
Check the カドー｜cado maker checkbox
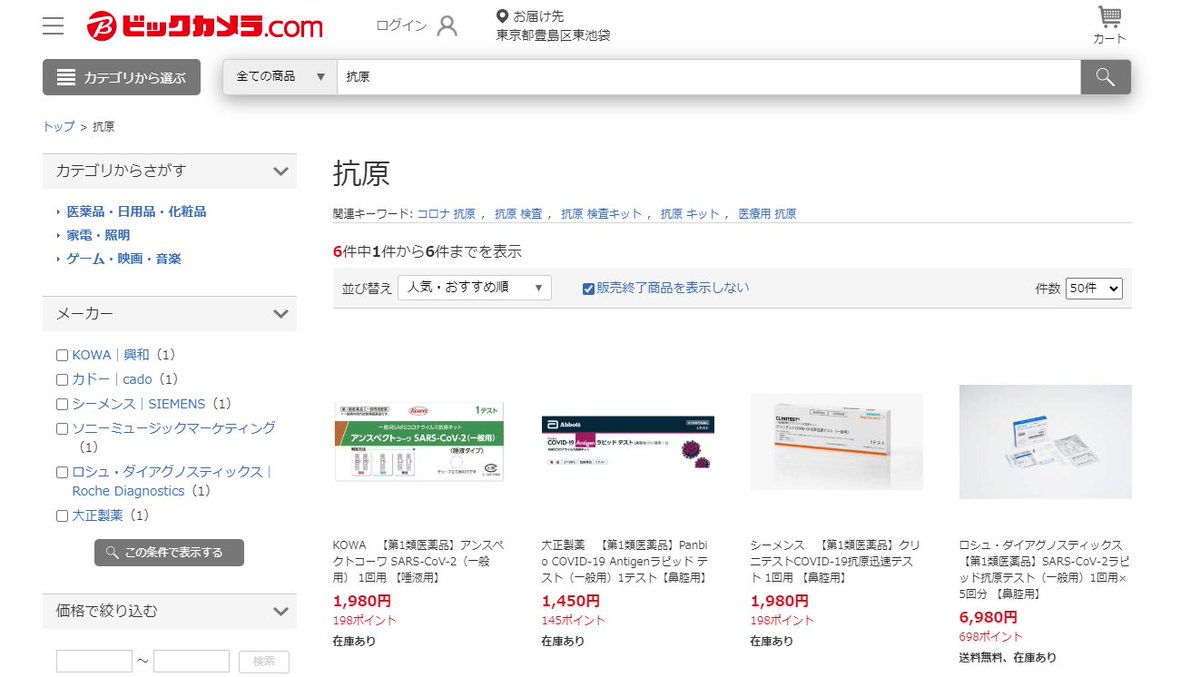pyautogui.click(x=62, y=380)
